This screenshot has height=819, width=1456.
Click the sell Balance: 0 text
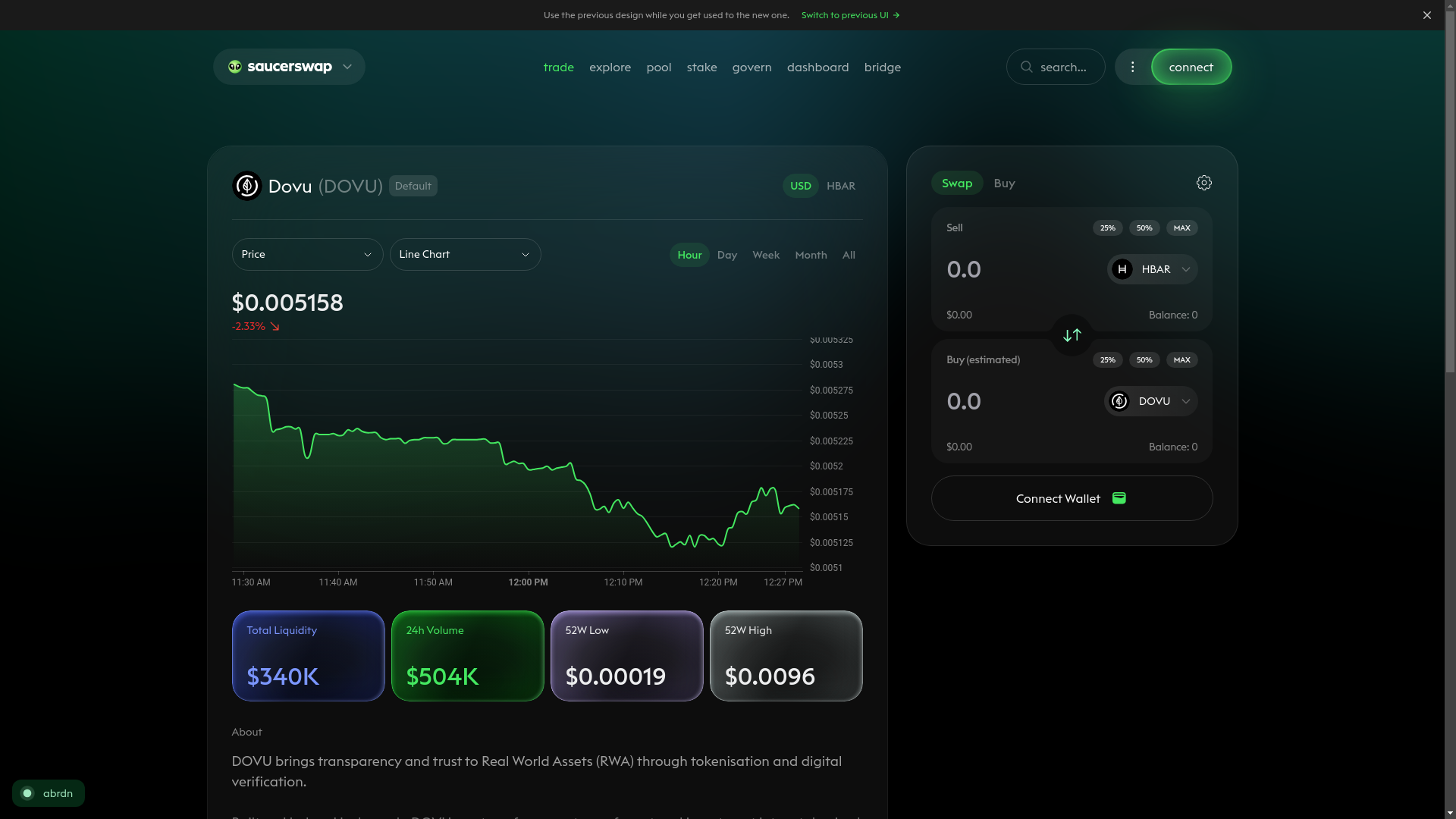pyautogui.click(x=1173, y=315)
